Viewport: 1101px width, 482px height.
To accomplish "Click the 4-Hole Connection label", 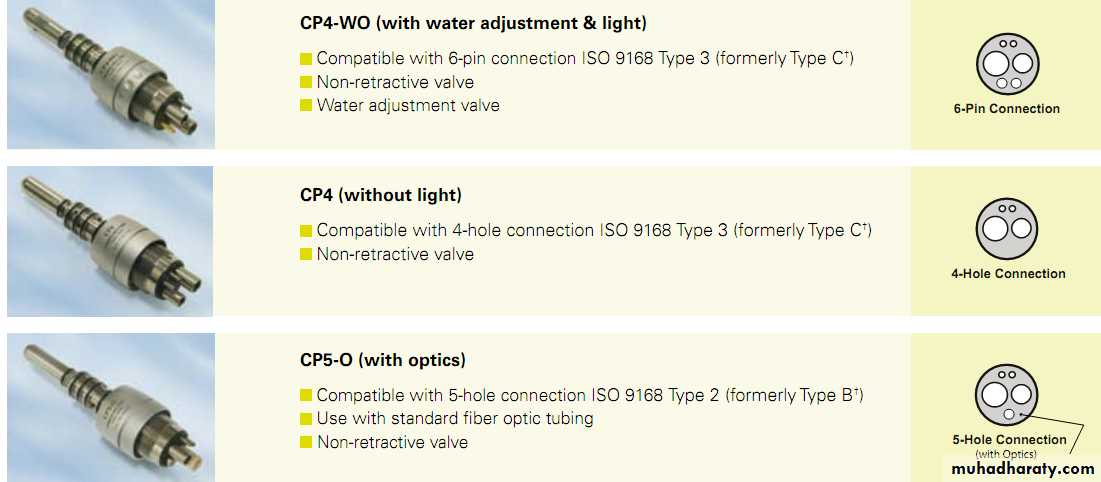I will (1008, 274).
